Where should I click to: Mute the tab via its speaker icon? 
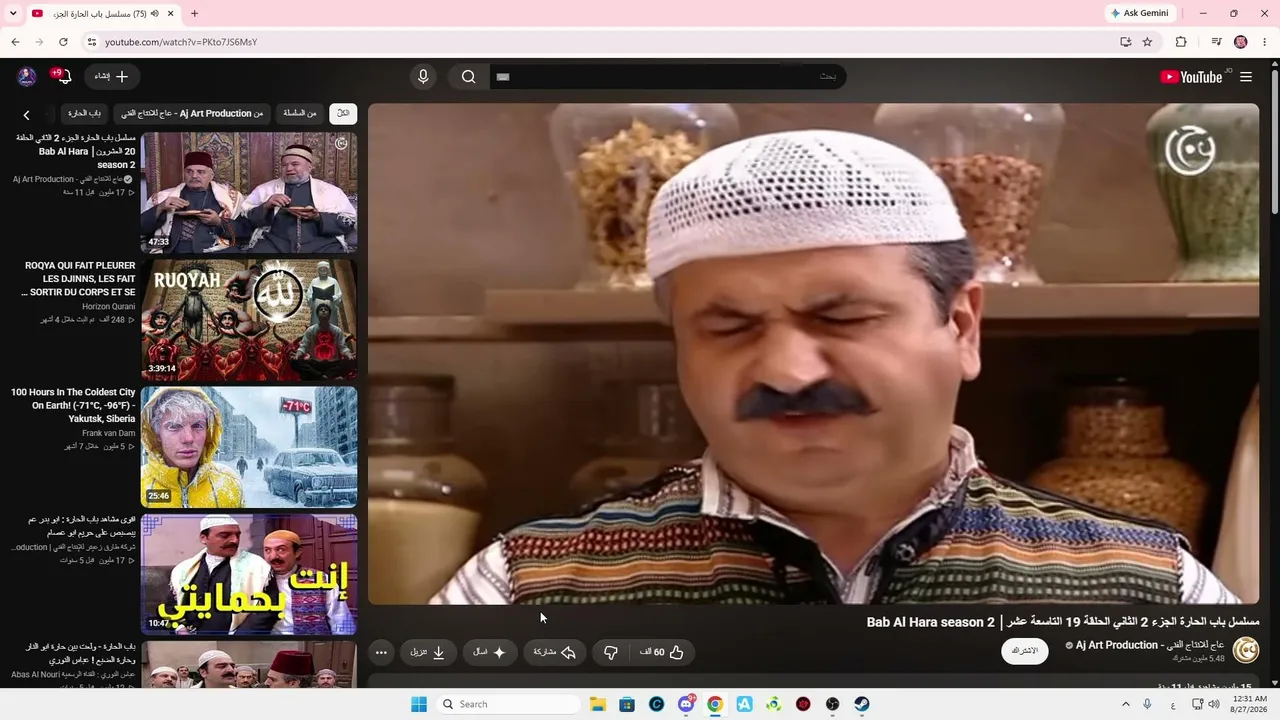[155, 14]
